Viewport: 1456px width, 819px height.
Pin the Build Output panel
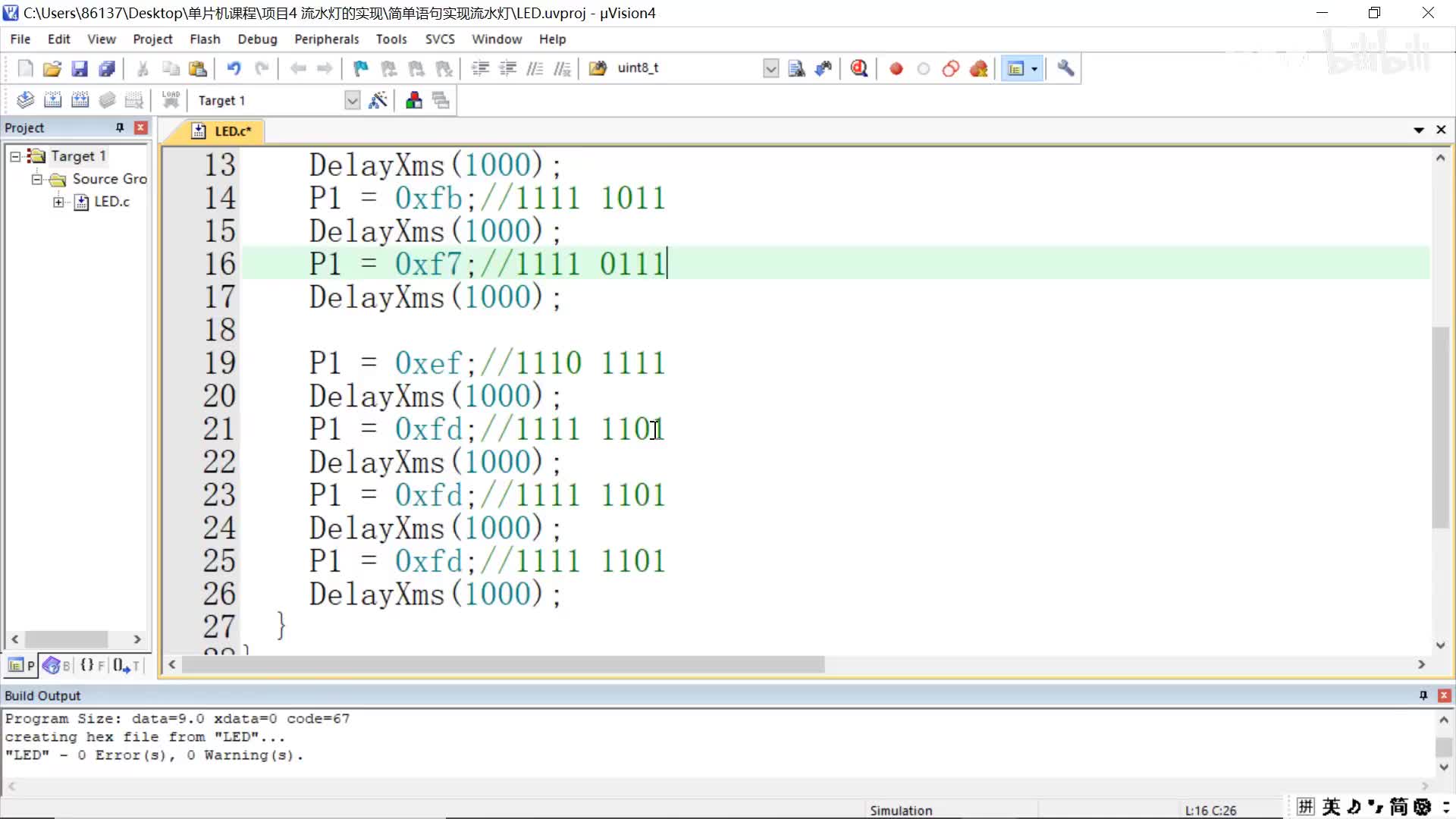[x=1423, y=695]
